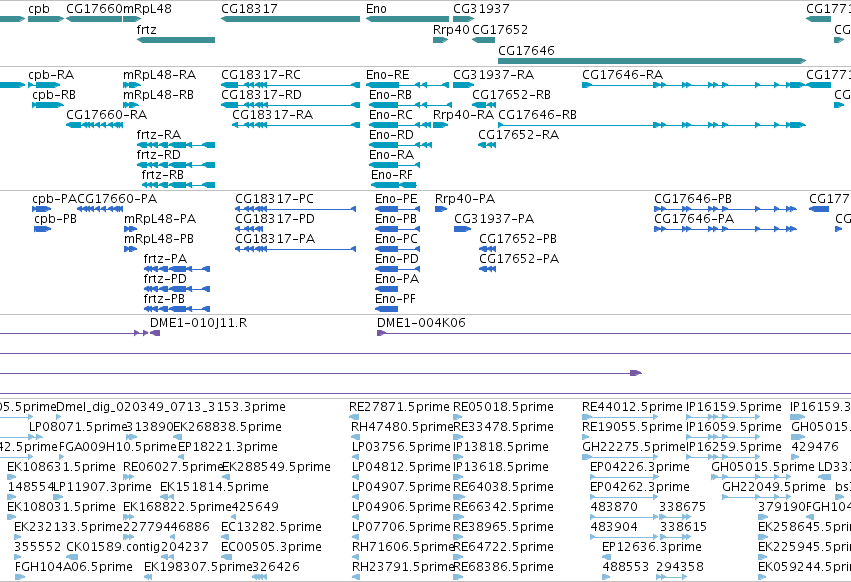Click the RE05018.5prime EST

(458, 417)
